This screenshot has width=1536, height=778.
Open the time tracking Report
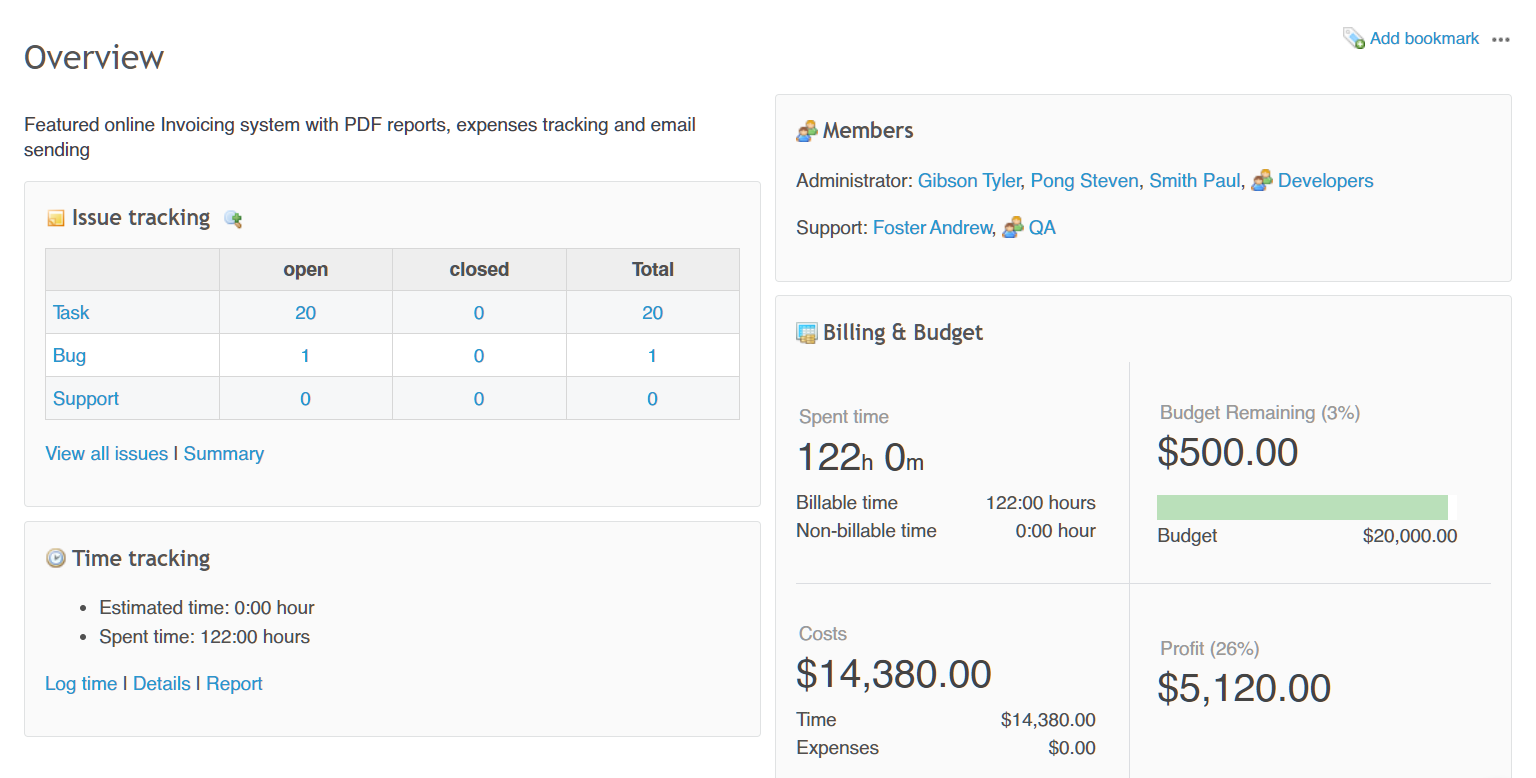(234, 684)
